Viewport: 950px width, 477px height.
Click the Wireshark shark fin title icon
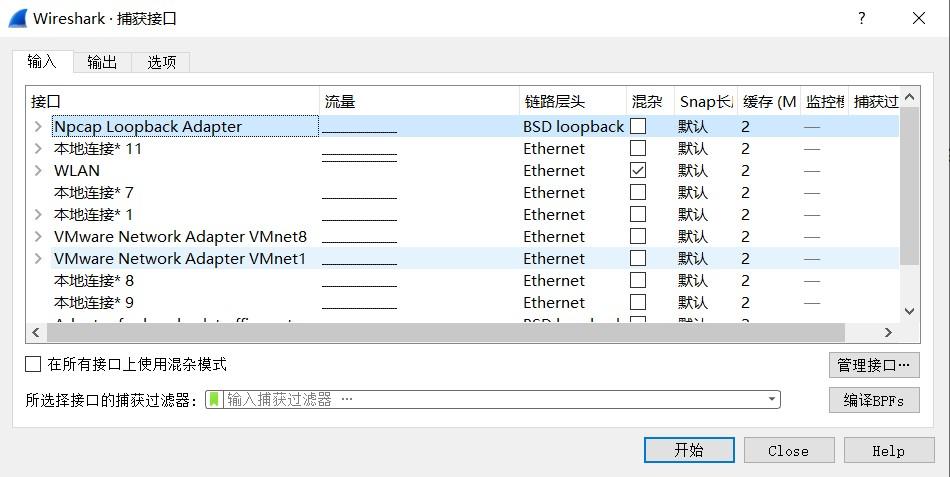tap(17, 18)
